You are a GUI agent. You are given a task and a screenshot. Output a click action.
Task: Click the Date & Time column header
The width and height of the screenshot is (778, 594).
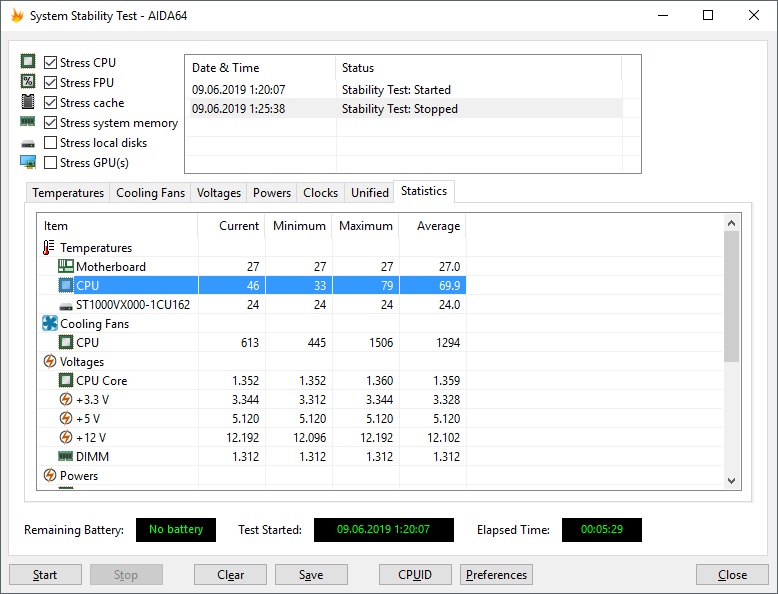(x=261, y=67)
